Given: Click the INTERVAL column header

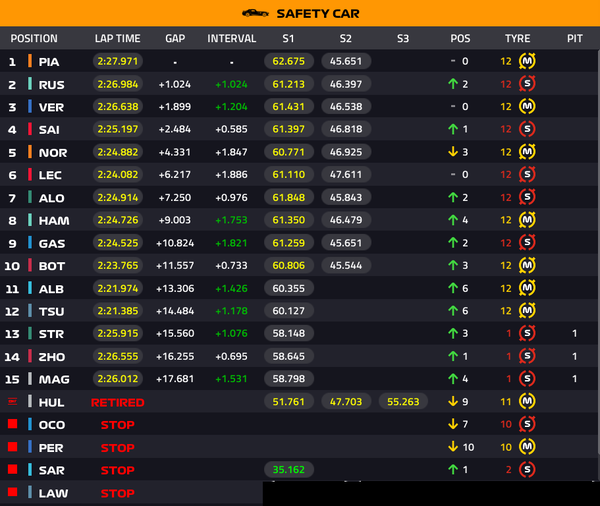Looking at the screenshot, I should pyautogui.click(x=232, y=39).
